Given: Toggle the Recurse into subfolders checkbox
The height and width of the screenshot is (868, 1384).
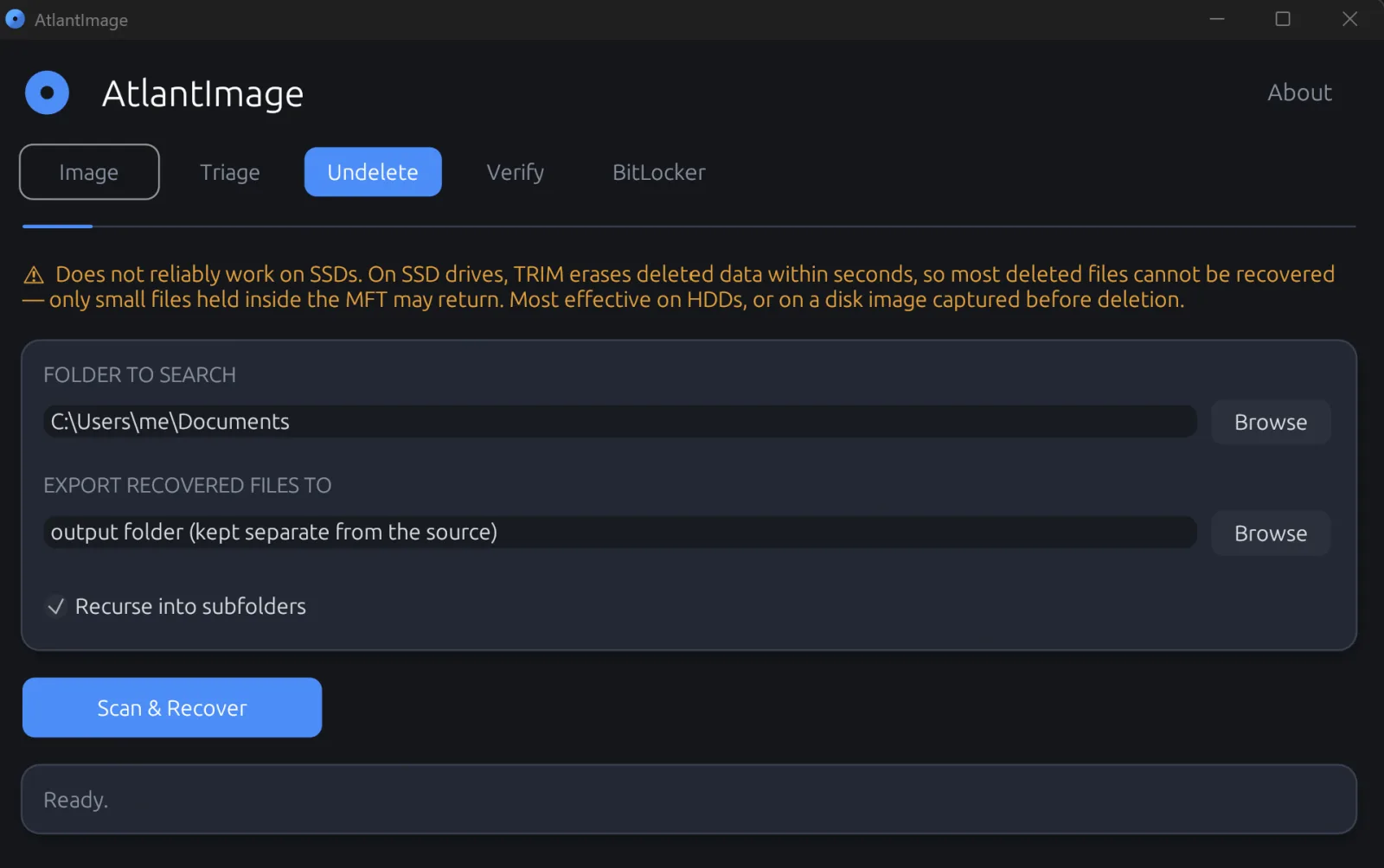Looking at the screenshot, I should [55, 606].
